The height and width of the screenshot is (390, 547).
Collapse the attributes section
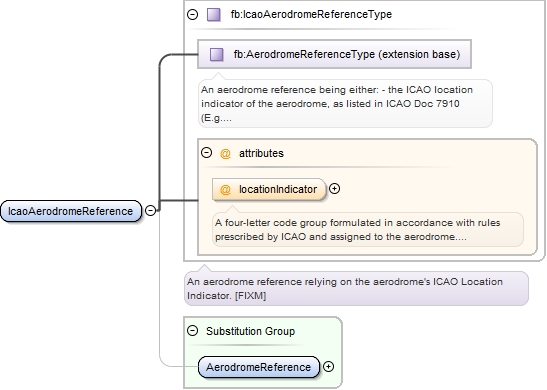click(x=207, y=152)
